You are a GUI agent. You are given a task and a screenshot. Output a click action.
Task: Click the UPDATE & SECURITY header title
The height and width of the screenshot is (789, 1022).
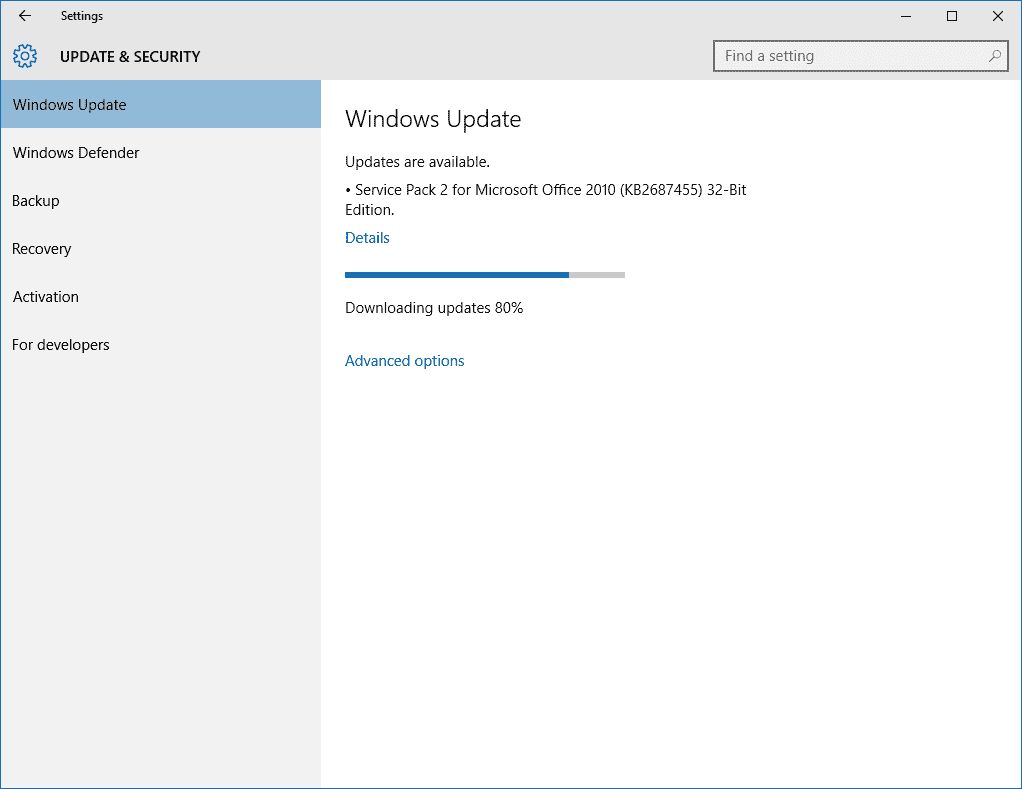point(130,57)
